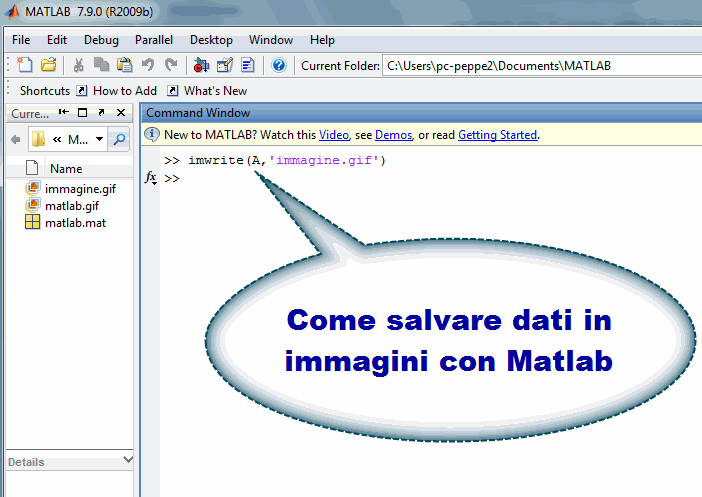The width and height of the screenshot is (702, 497).
Task: Open the Desktop menu
Action: pos(211,40)
